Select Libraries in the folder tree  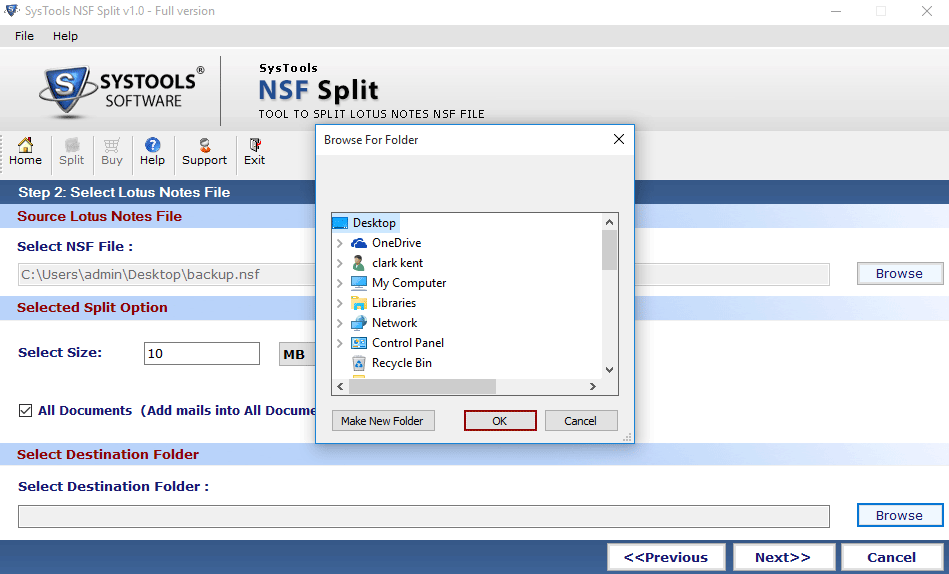pyautogui.click(x=393, y=303)
